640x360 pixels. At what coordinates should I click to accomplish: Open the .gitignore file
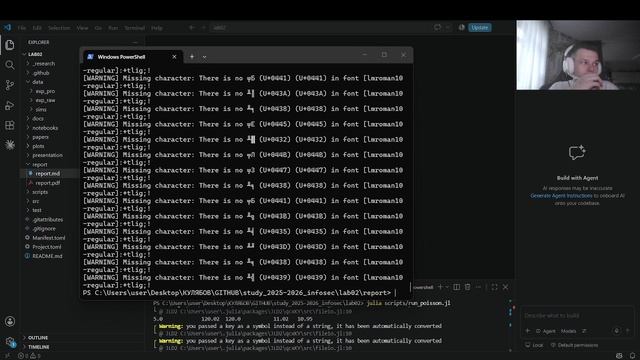pyautogui.click(x=44, y=229)
